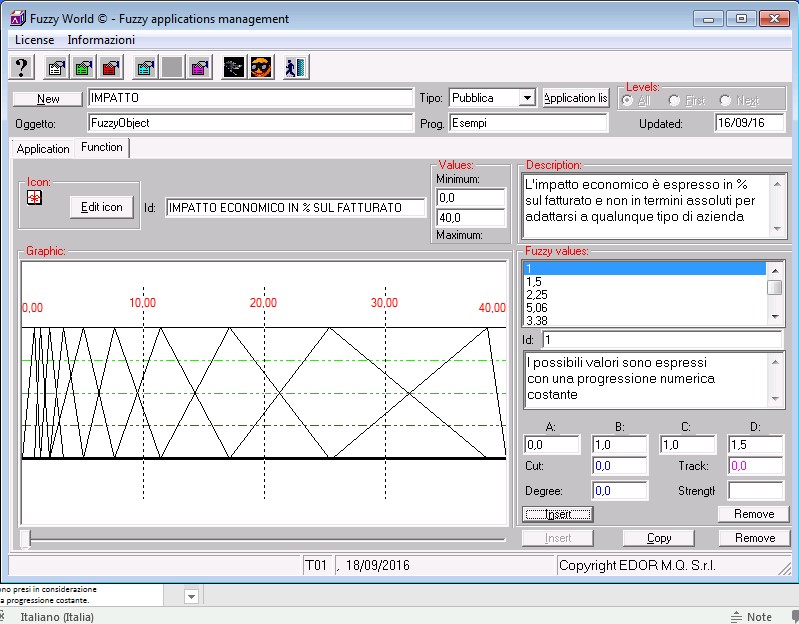Click the Oggetto FuzzyObject field
799x624 pixels.
point(250,123)
